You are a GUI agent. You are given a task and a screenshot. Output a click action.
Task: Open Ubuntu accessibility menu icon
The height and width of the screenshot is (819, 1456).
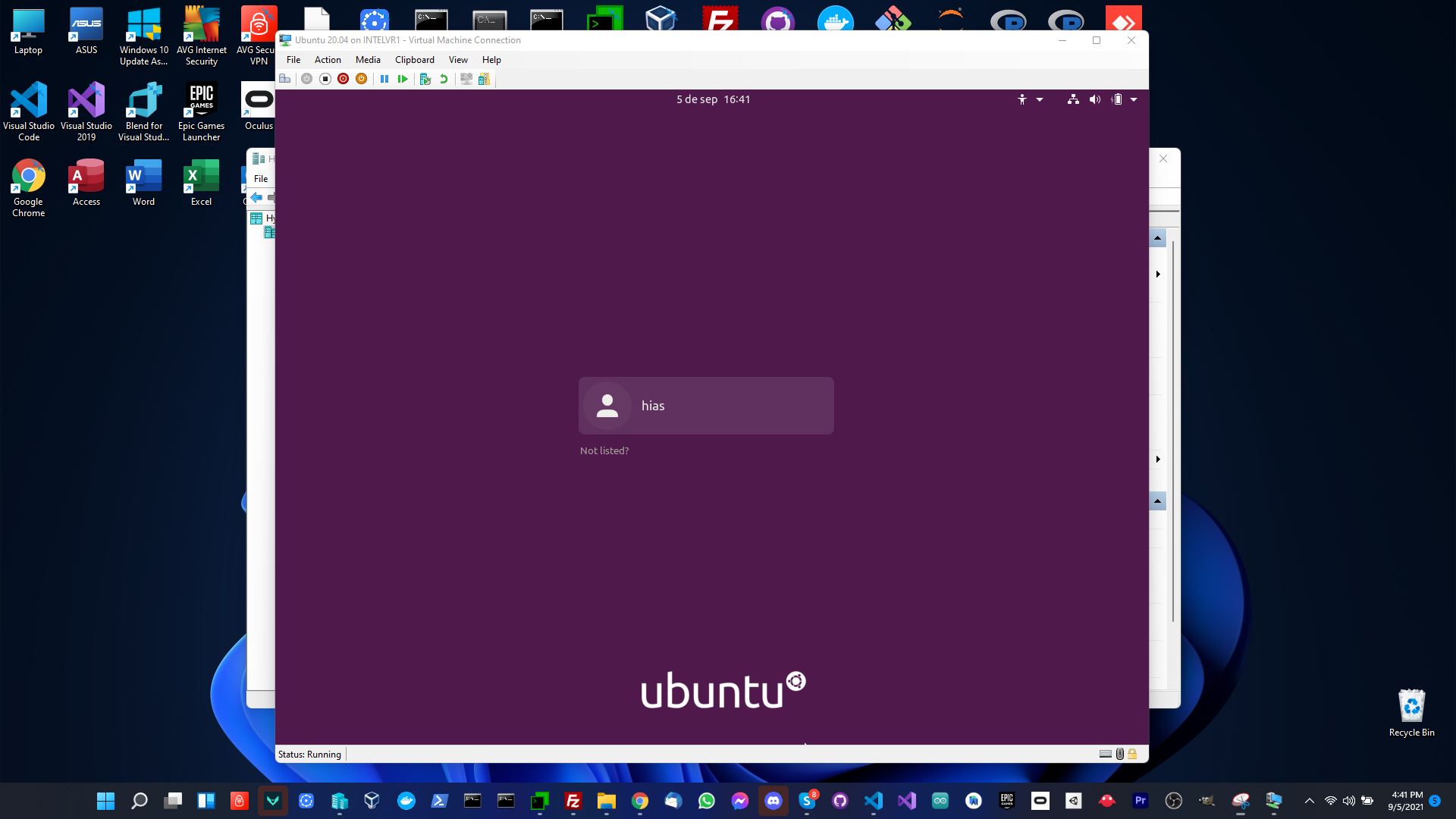(x=1022, y=99)
